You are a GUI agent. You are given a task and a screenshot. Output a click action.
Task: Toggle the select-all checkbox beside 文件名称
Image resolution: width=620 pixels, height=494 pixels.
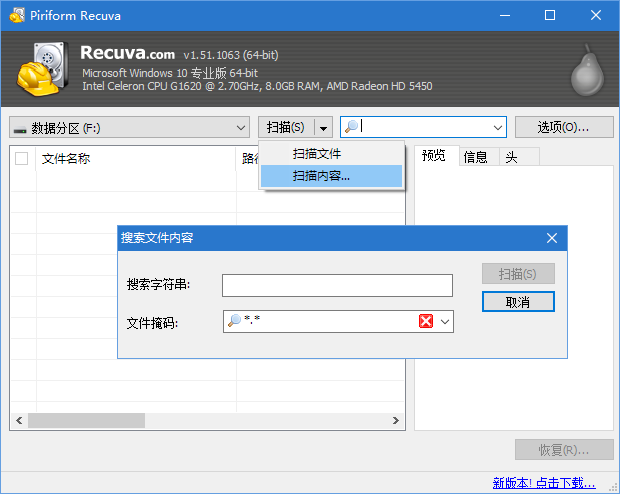(x=21, y=159)
